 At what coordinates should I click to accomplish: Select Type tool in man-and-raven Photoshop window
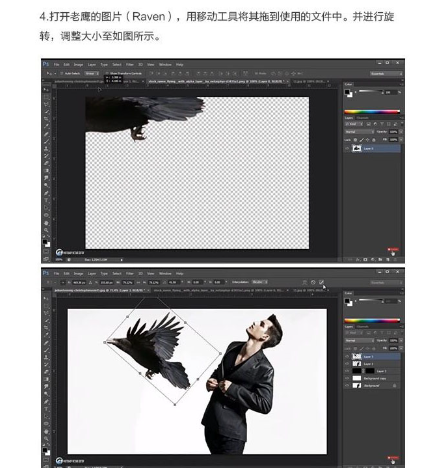(x=46, y=408)
